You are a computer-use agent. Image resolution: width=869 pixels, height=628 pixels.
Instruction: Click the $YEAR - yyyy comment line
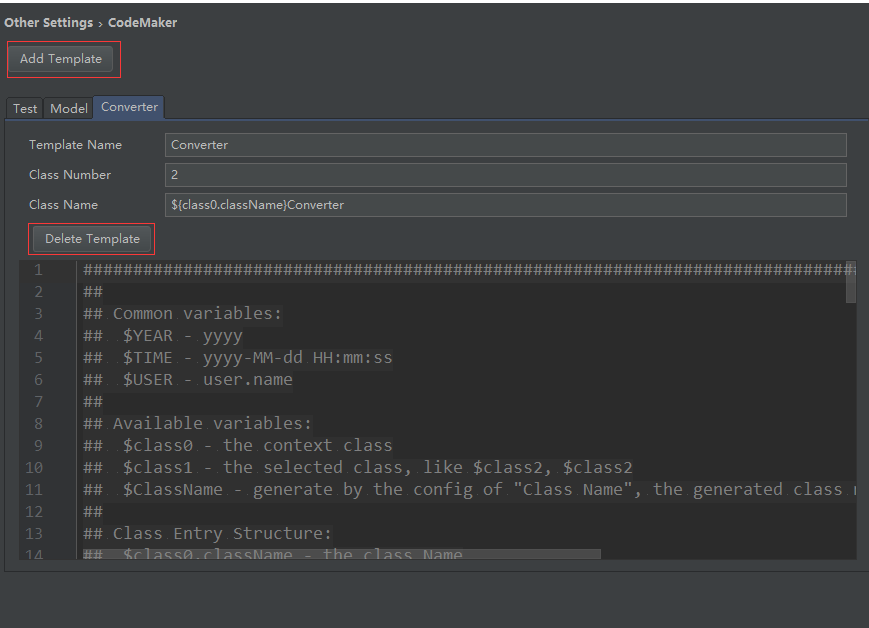tap(160, 335)
